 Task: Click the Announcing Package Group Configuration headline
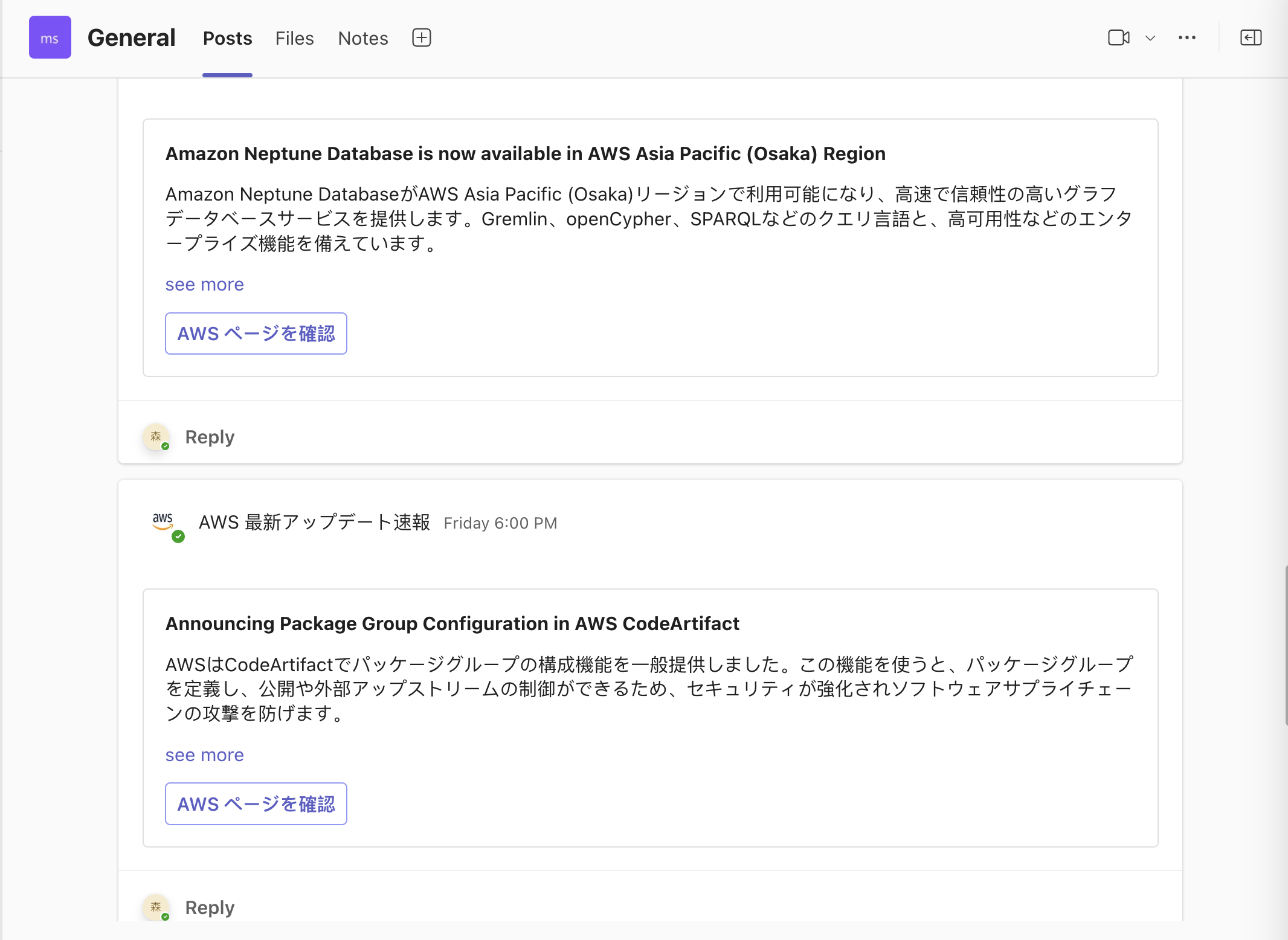tap(452, 623)
